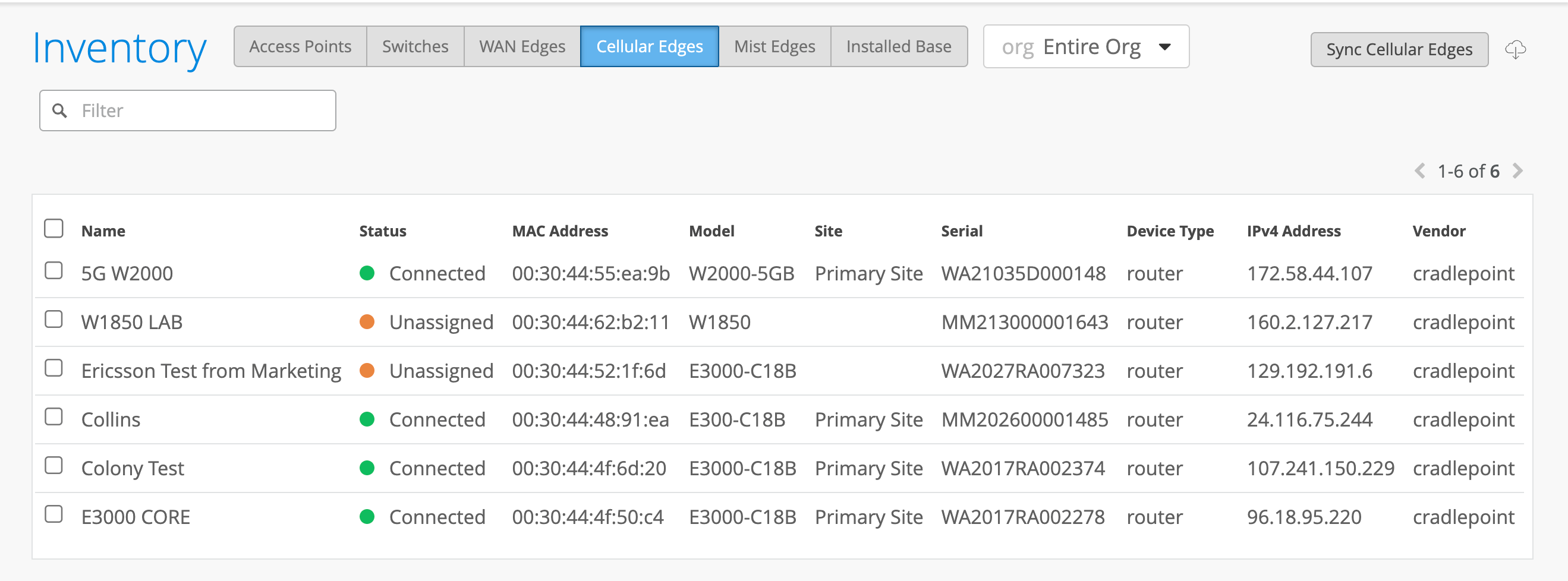Click the Installed Base tab
Screen dimensions: 1568x581
[x=899, y=46]
